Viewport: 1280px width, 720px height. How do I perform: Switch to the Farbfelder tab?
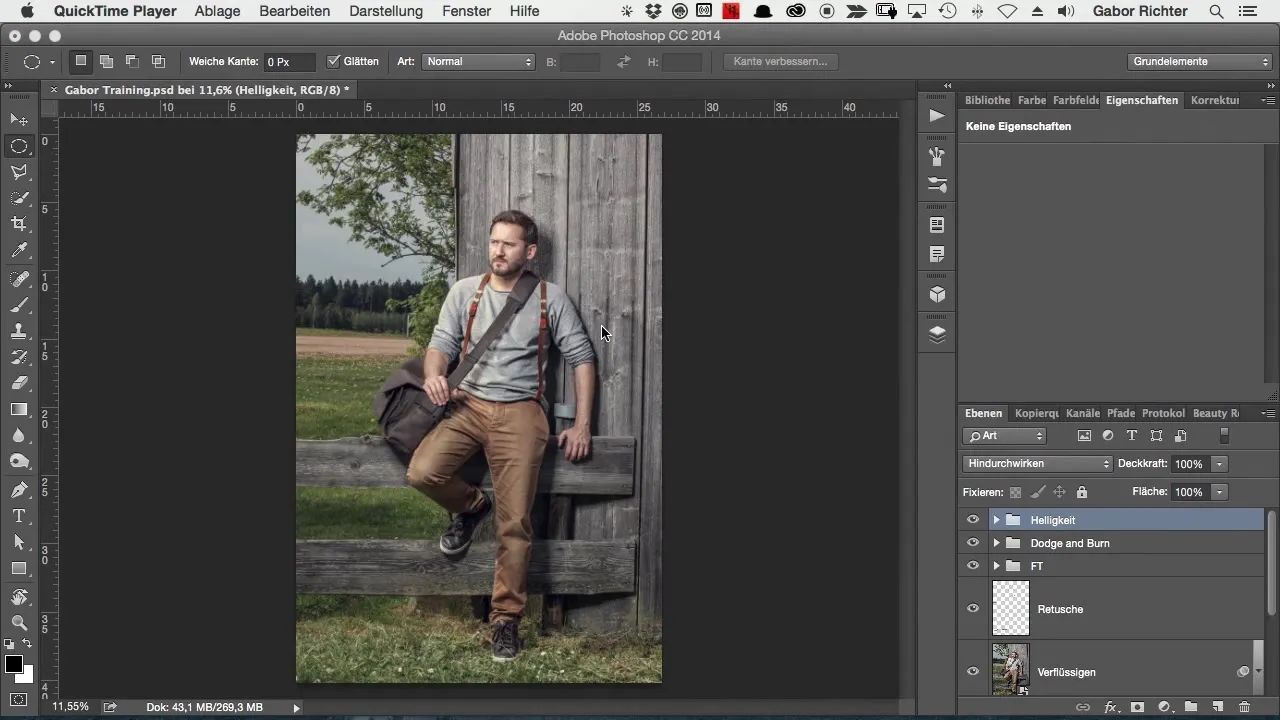[x=1075, y=100]
